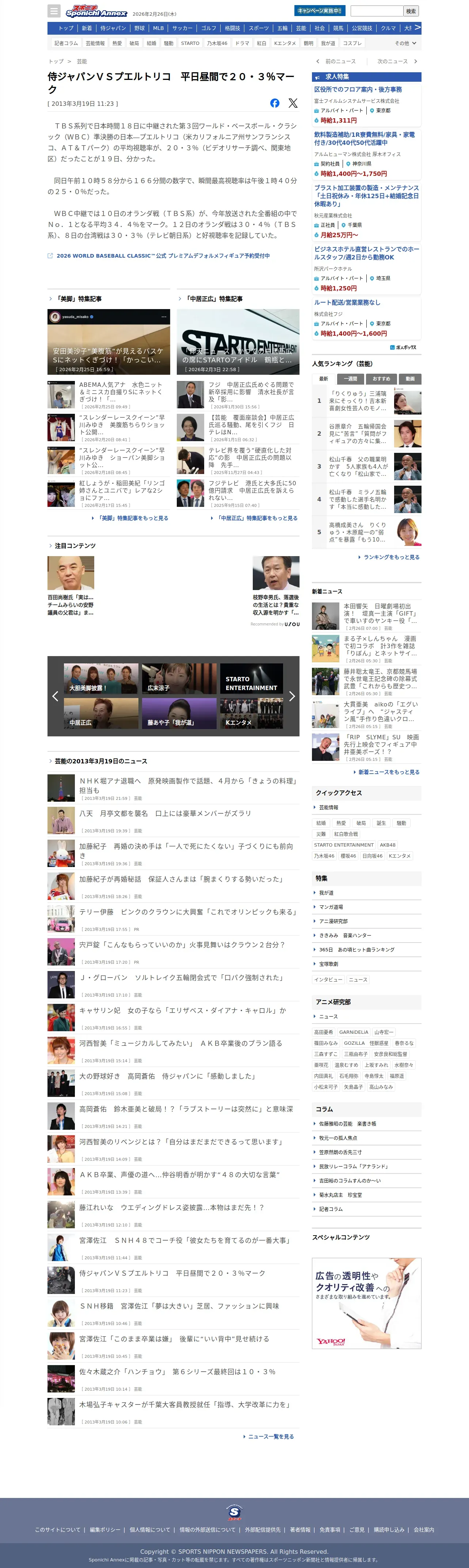Click STARTO sub-navigation tag

(x=190, y=43)
